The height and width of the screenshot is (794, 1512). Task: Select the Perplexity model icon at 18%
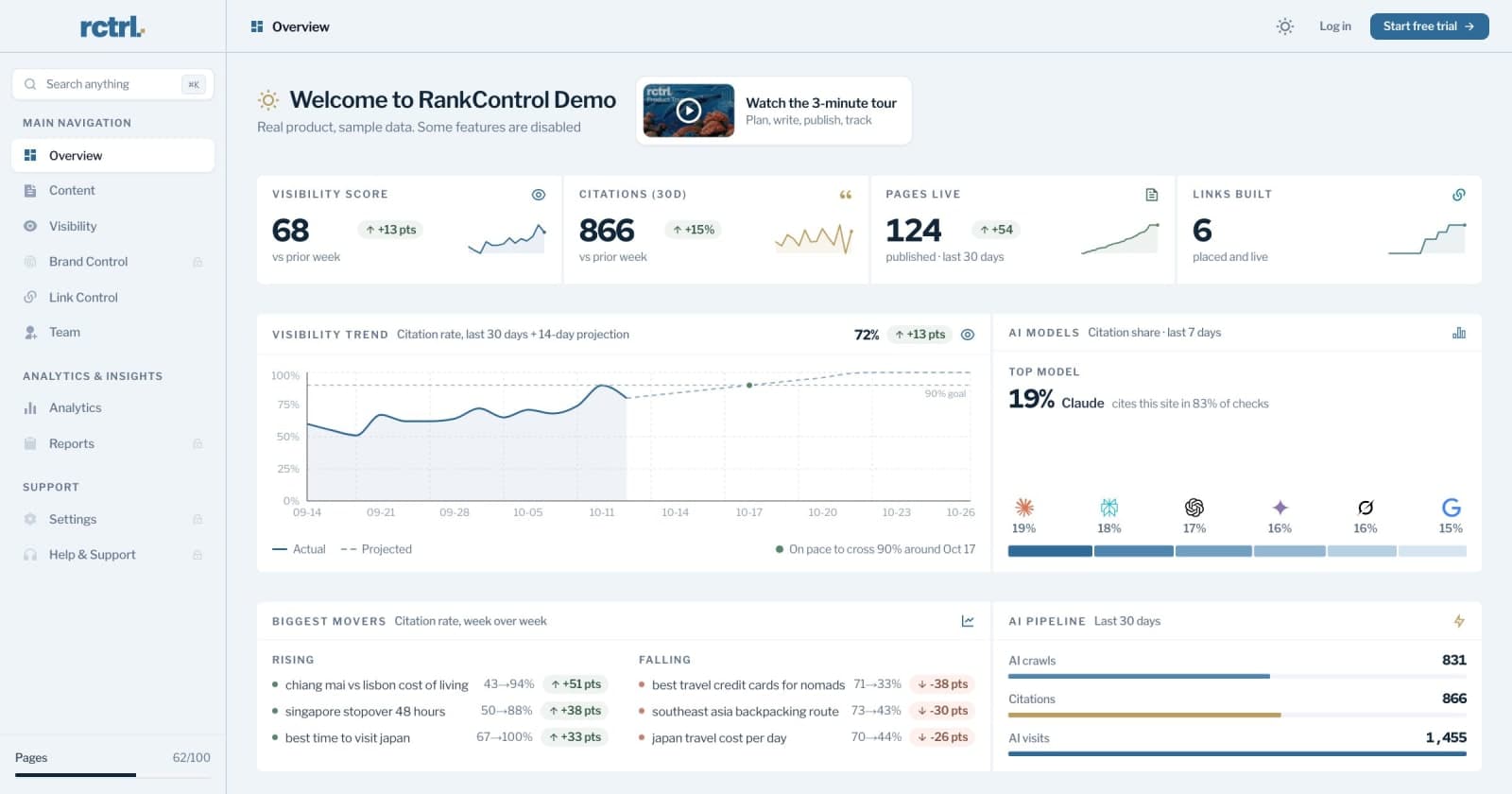(1109, 508)
